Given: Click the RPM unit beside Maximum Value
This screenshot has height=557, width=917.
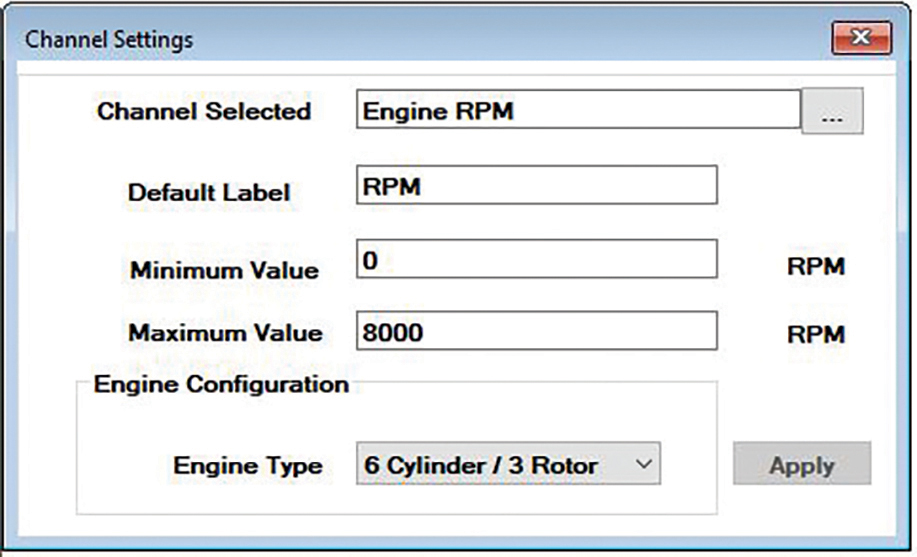Looking at the screenshot, I should tap(815, 335).
